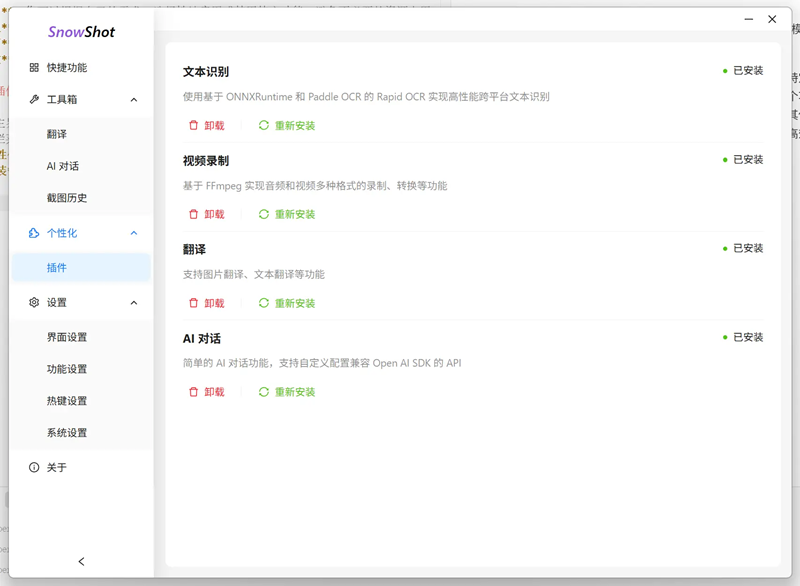Click trash icon under 文本识别

(193, 125)
